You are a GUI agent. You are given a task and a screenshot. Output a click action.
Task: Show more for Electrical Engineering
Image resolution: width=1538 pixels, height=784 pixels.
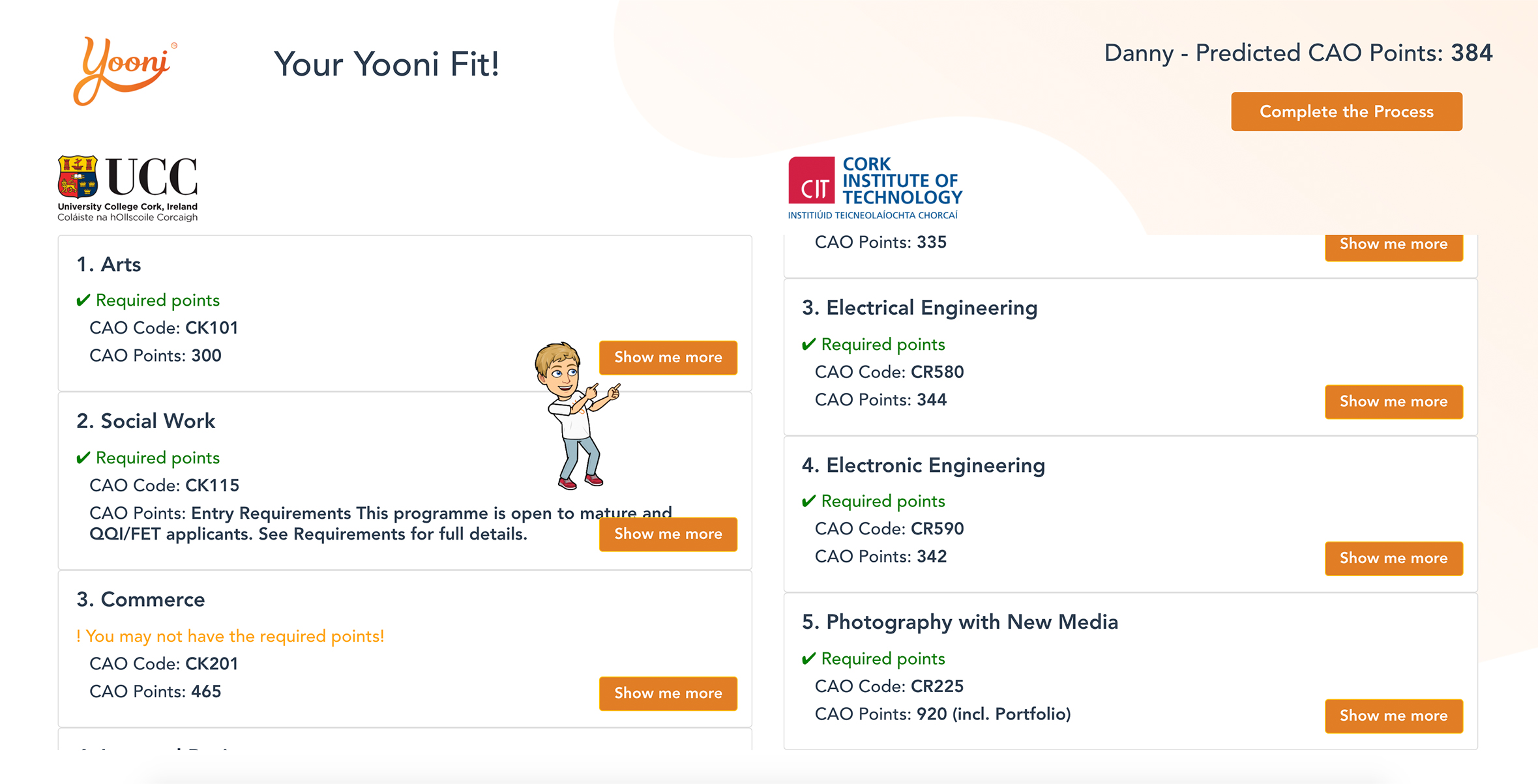tap(1393, 401)
